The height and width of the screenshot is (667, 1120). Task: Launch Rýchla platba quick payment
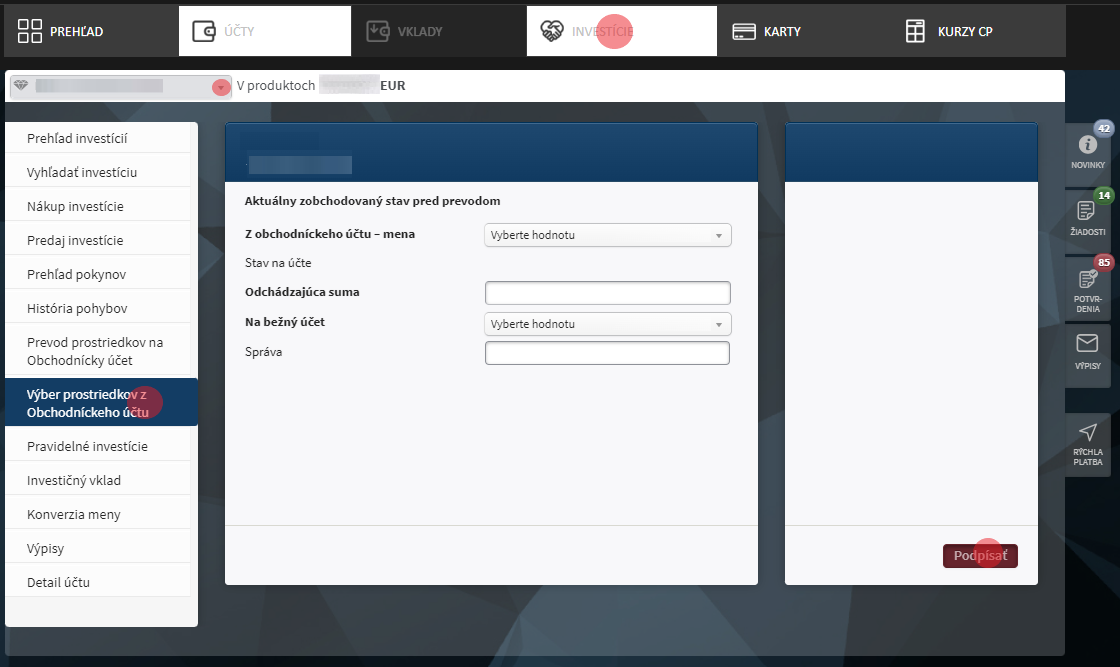[1088, 433]
